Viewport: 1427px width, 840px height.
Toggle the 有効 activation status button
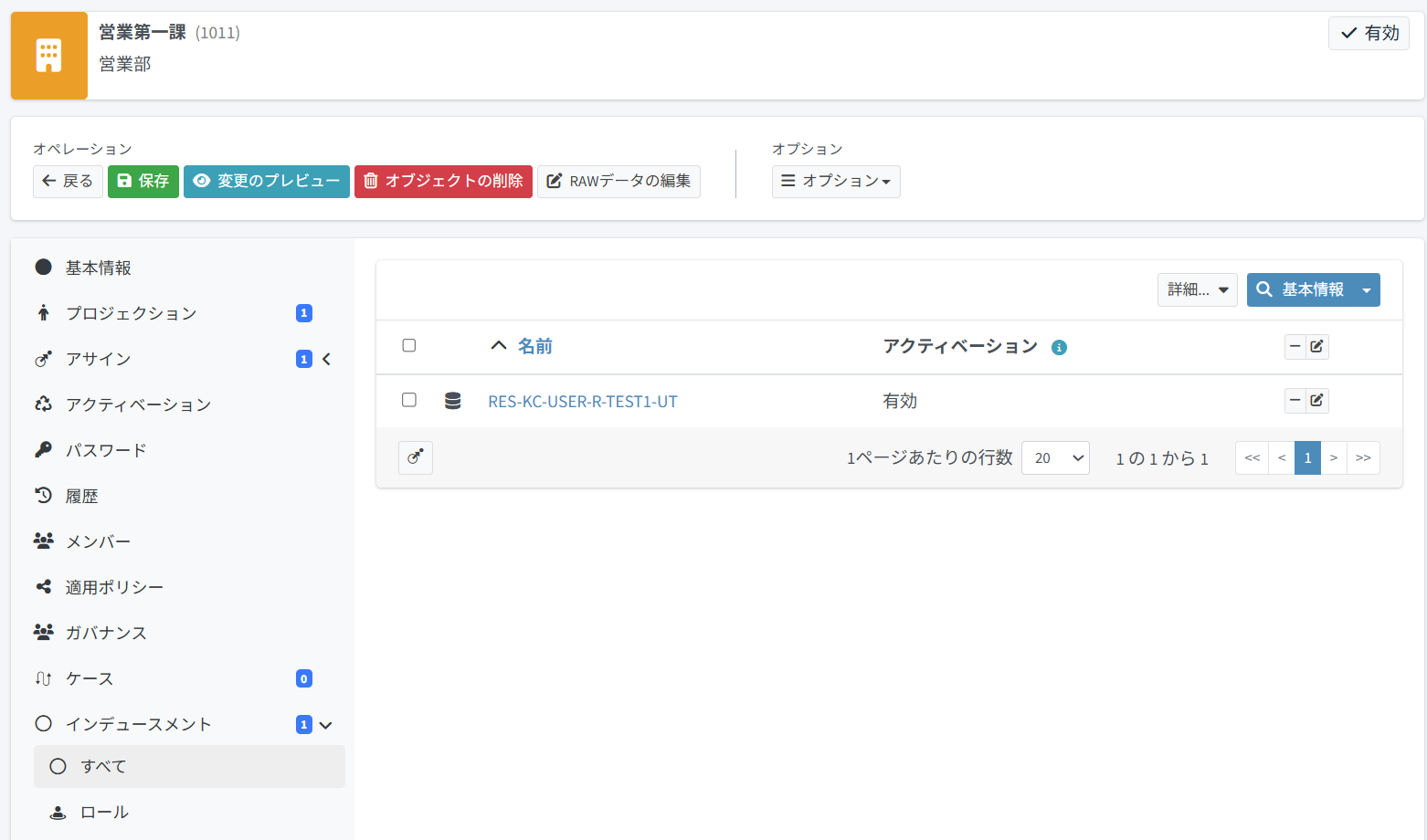[x=1369, y=33]
